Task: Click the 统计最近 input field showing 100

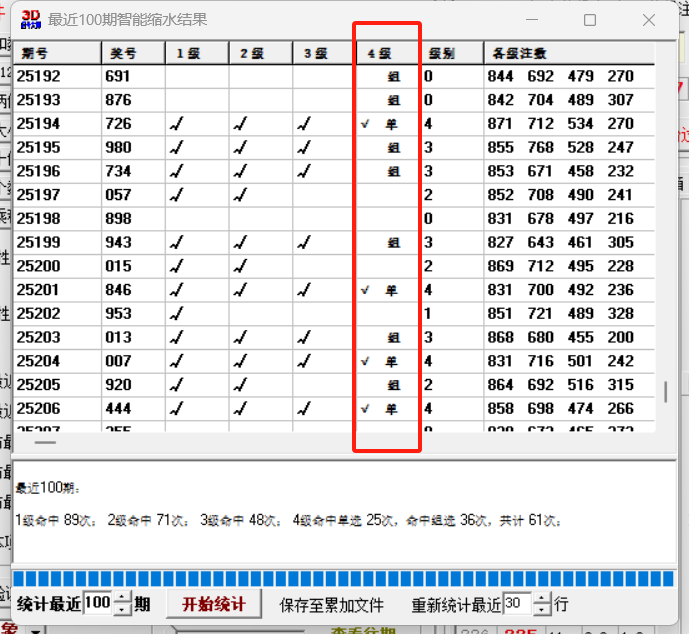Action: (98, 604)
